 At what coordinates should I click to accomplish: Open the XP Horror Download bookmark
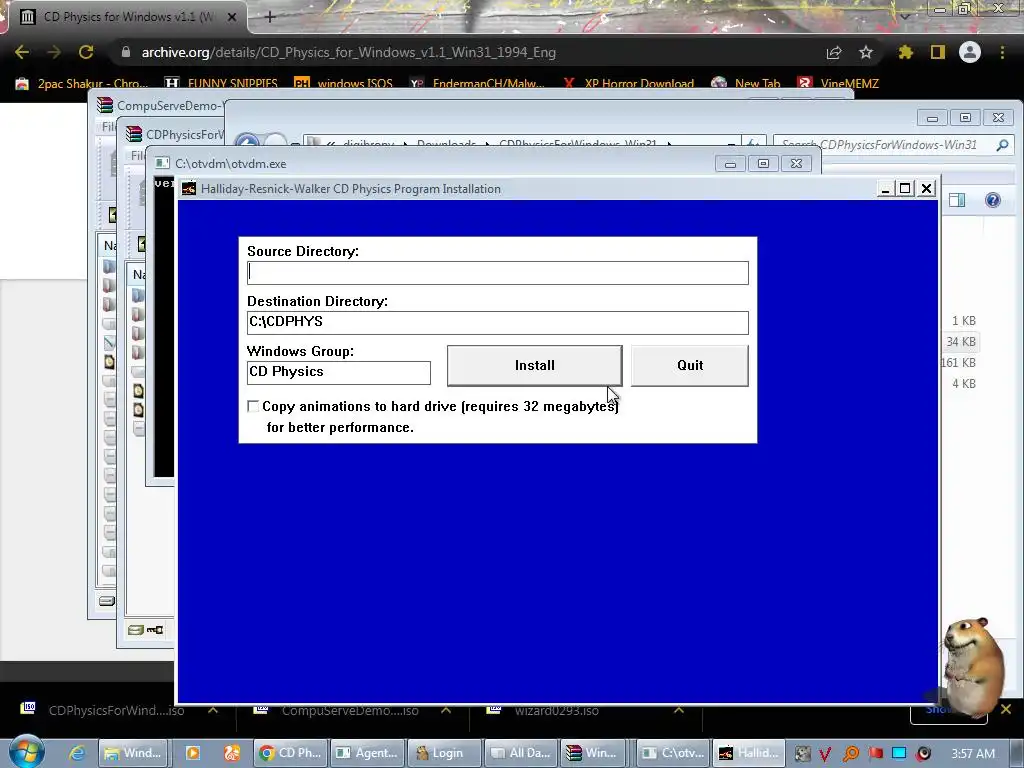(628, 84)
